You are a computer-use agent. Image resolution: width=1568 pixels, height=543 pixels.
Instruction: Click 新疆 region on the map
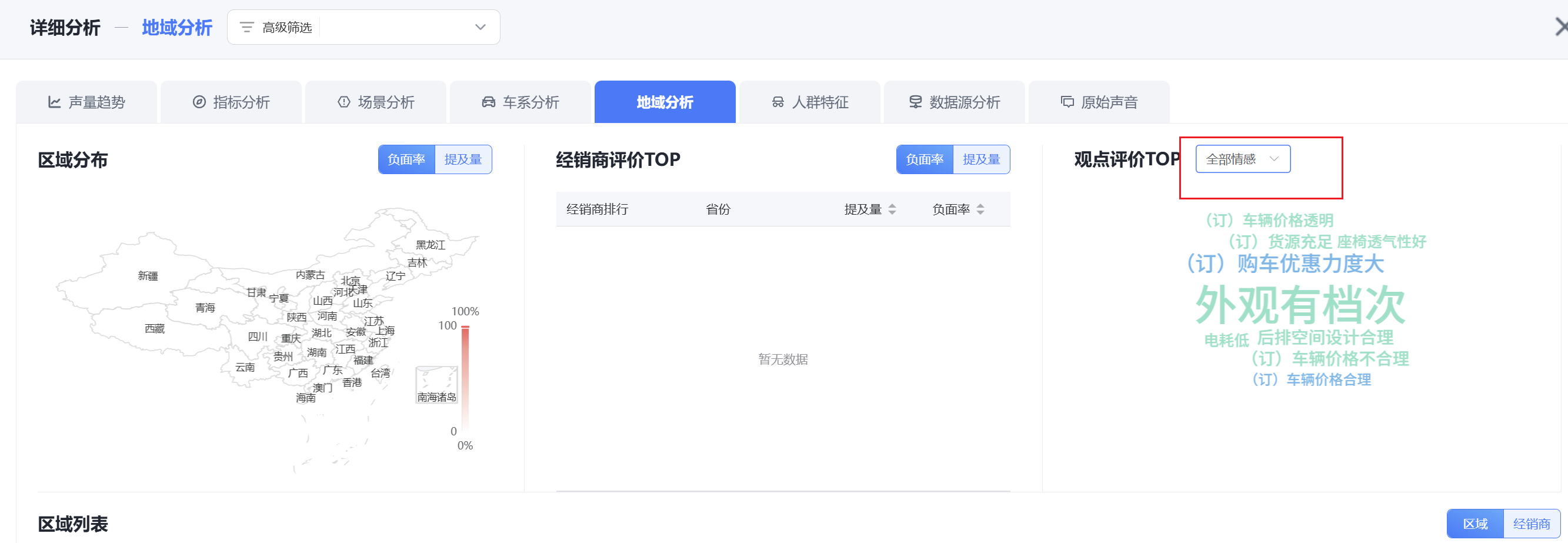coord(148,276)
